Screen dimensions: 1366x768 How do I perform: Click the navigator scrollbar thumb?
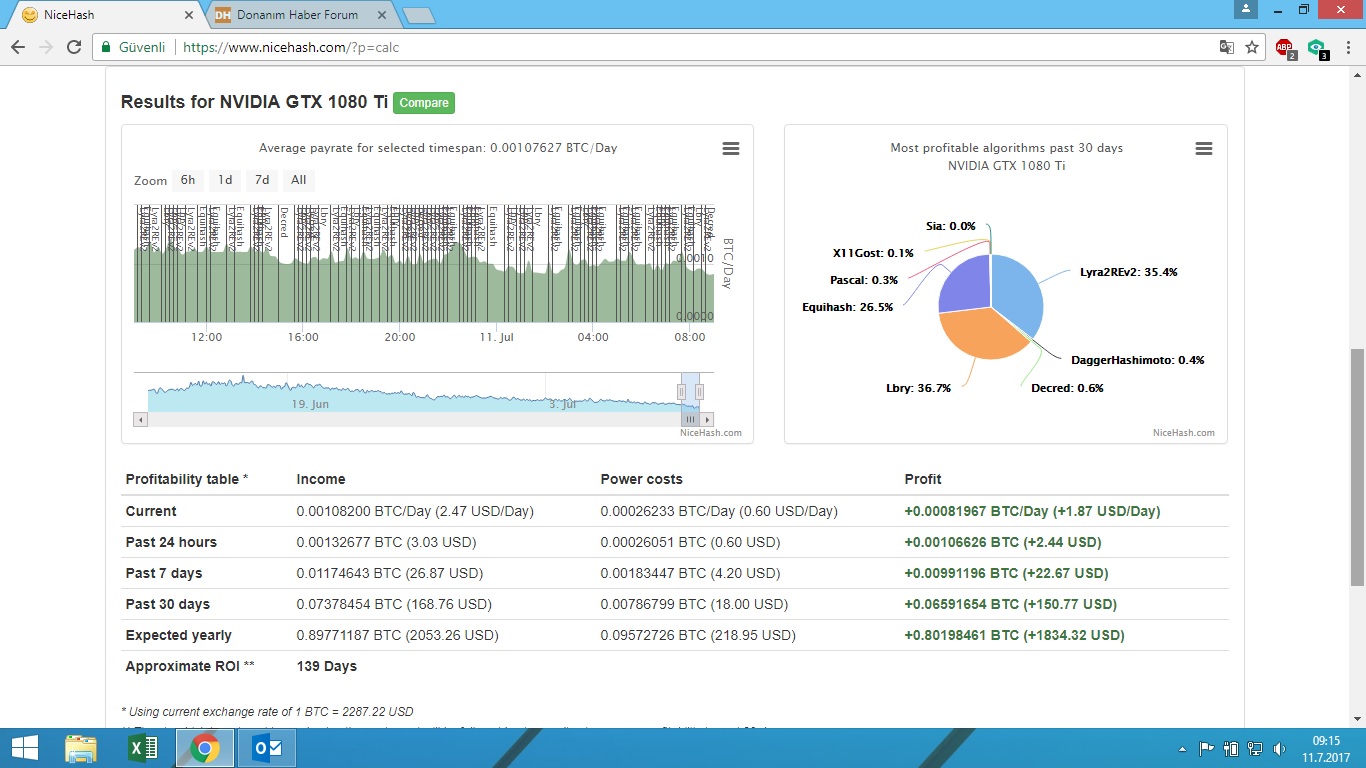pos(690,419)
